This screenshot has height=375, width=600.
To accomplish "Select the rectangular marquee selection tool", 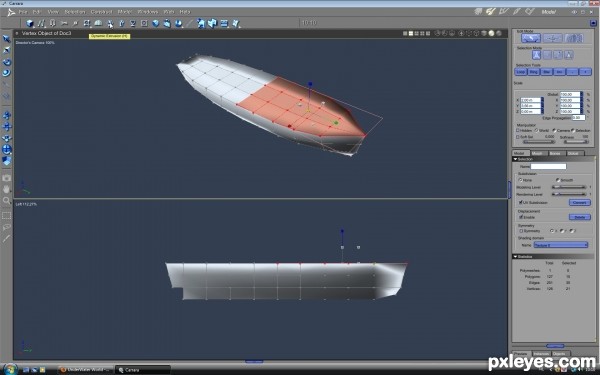I will tap(7, 215).
